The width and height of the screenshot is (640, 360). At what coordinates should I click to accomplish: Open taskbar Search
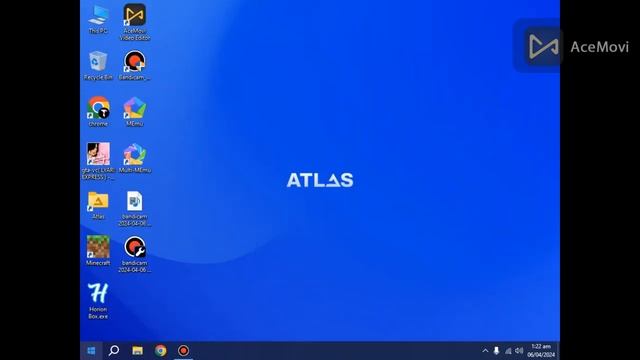pyautogui.click(x=114, y=351)
